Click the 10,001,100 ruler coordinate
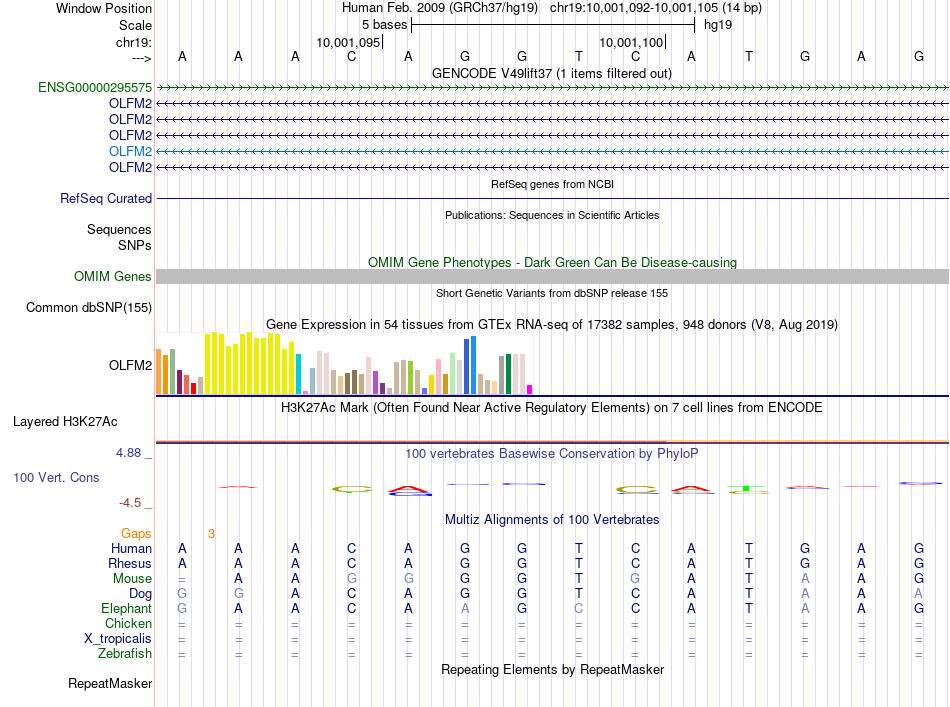Screen dimensions: 950x707 (x=631, y=42)
